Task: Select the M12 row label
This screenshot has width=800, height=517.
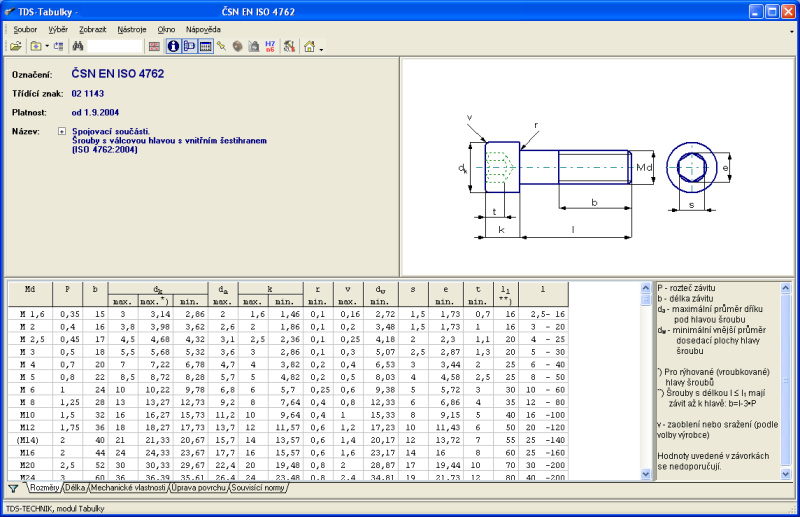Action: tap(27, 428)
